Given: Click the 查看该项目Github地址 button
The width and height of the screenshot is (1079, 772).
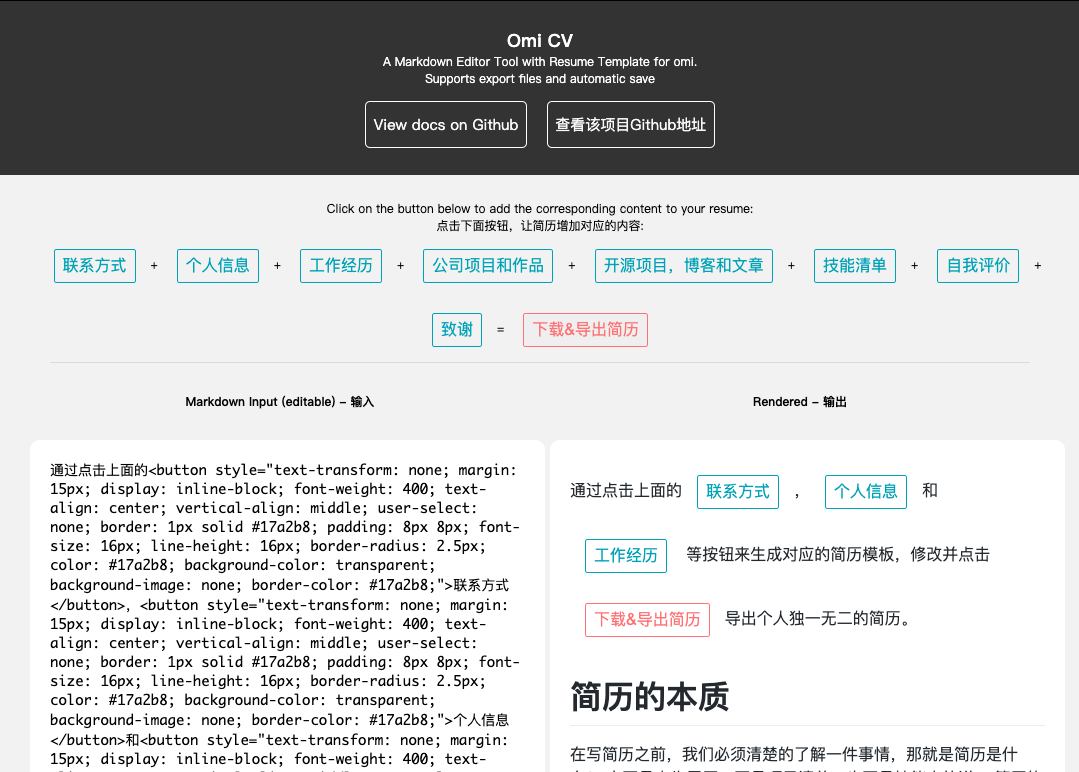Looking at the screenshot, I should [630, 125].
